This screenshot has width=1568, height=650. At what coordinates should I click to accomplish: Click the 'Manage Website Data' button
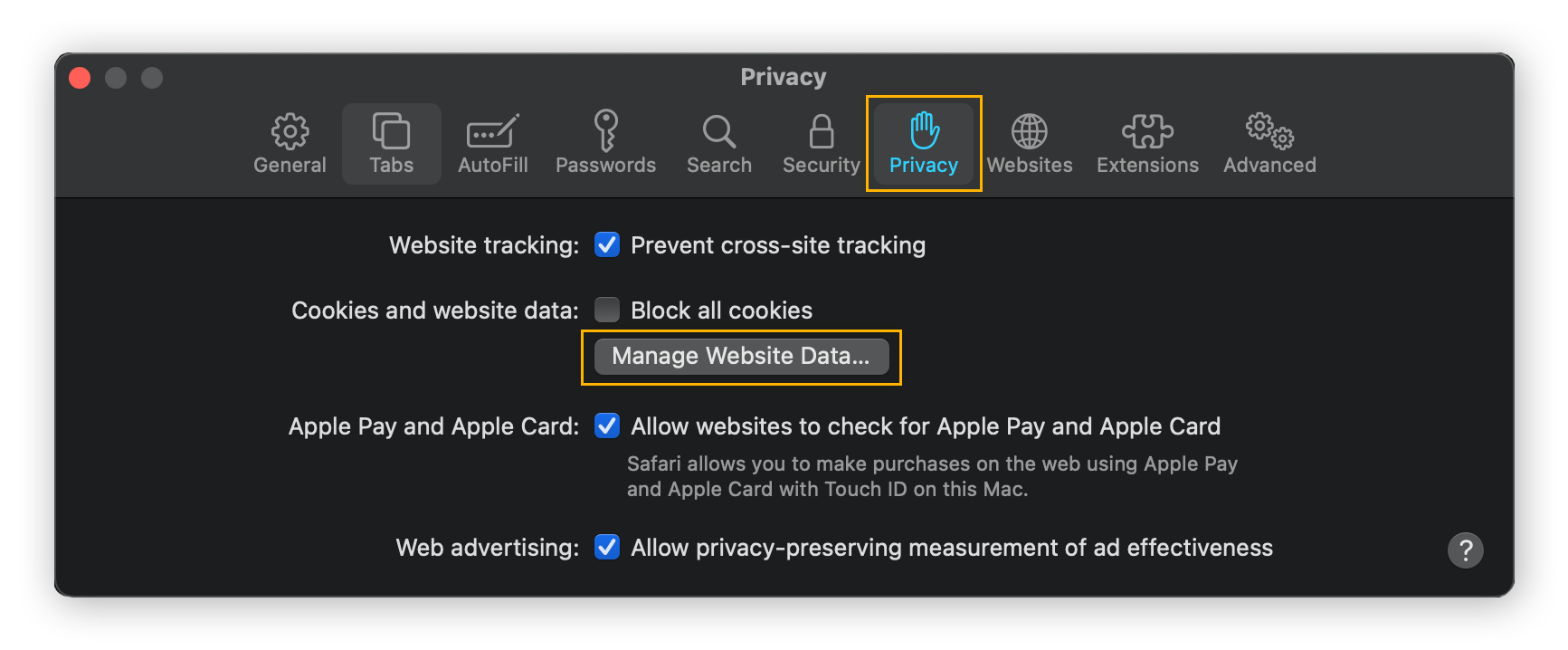tap(740, 356)
